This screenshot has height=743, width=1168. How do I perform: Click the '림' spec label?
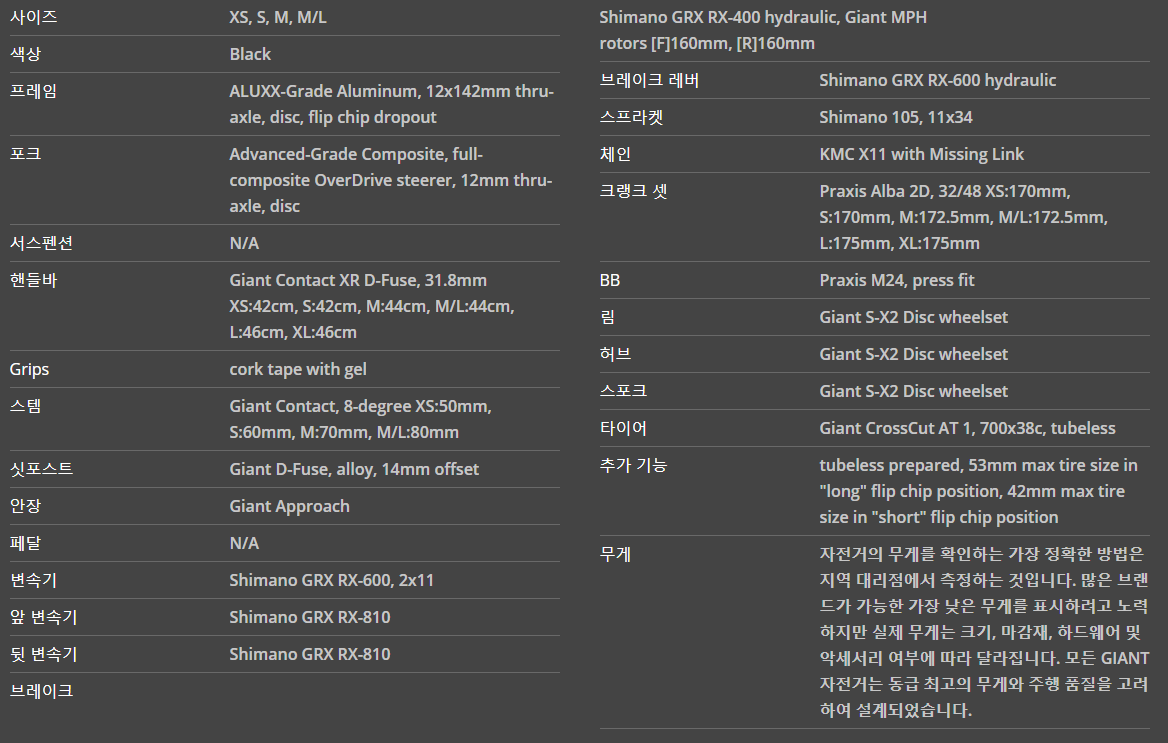[608, 317]
